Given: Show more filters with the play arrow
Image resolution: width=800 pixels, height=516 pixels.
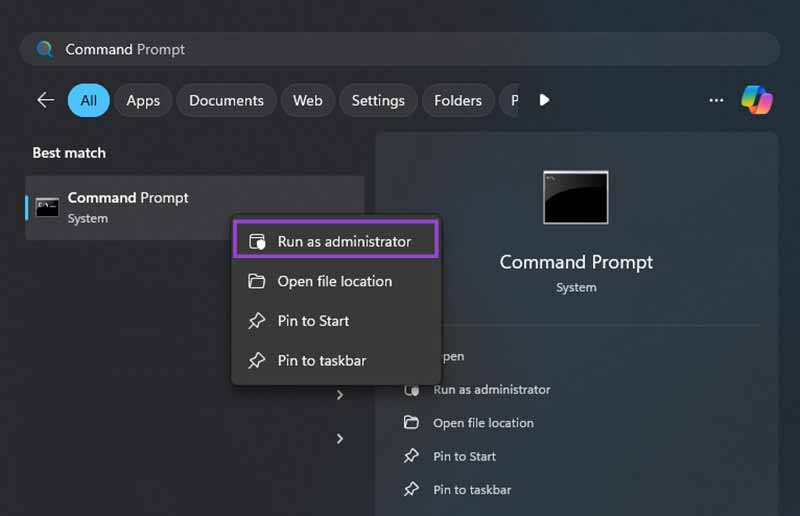Looking at the screenshot, I should [544, 100].
